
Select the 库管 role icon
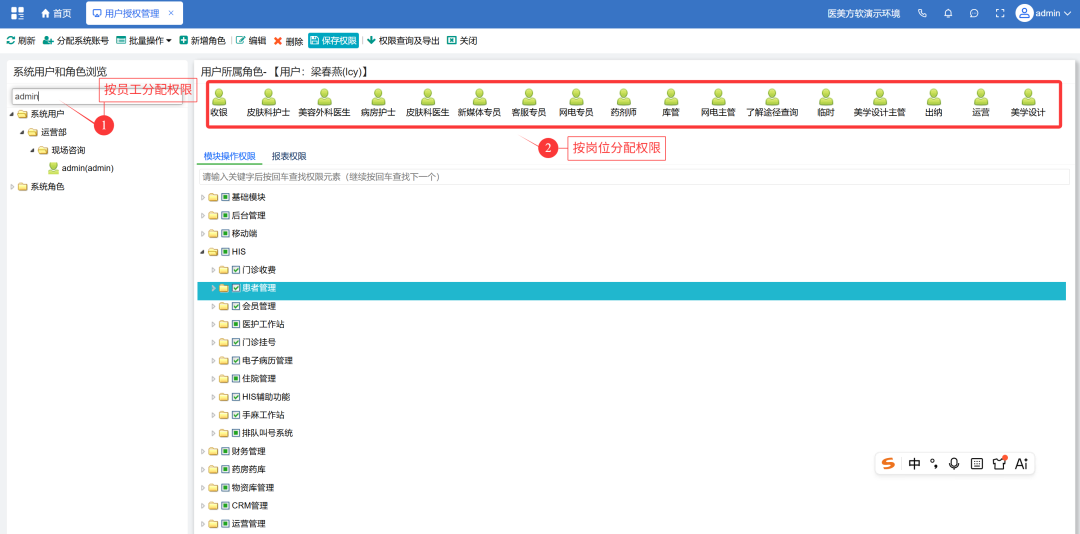click(x=671, y=96)
